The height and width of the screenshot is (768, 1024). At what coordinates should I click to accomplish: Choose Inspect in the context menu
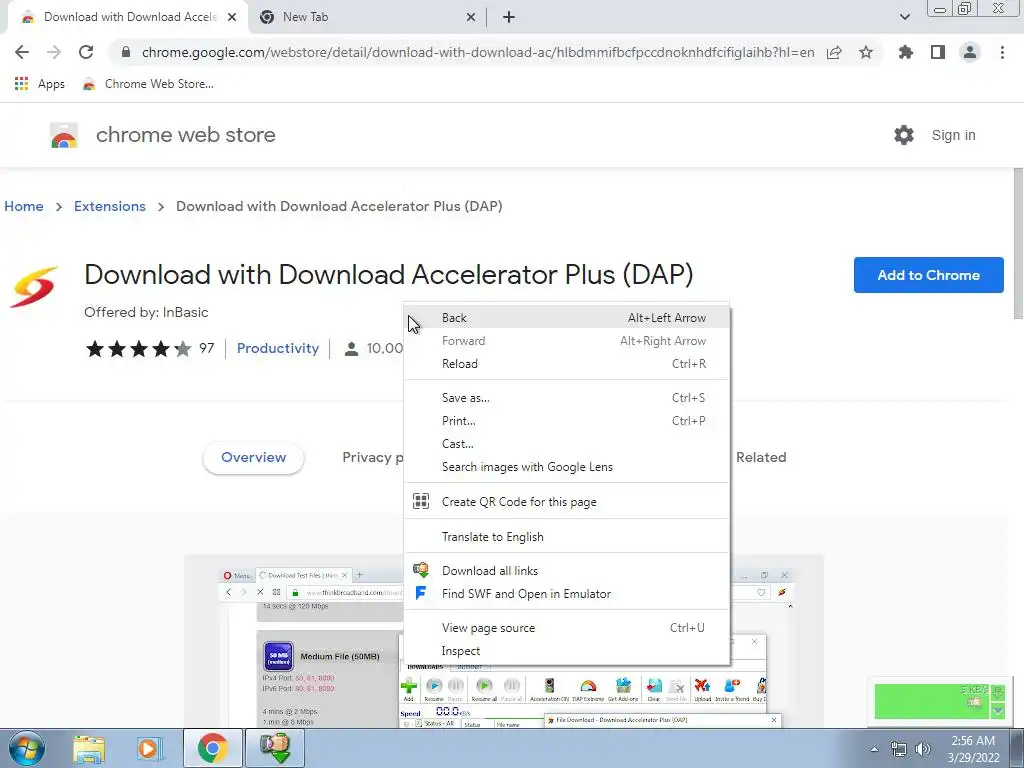click(566, 651)
